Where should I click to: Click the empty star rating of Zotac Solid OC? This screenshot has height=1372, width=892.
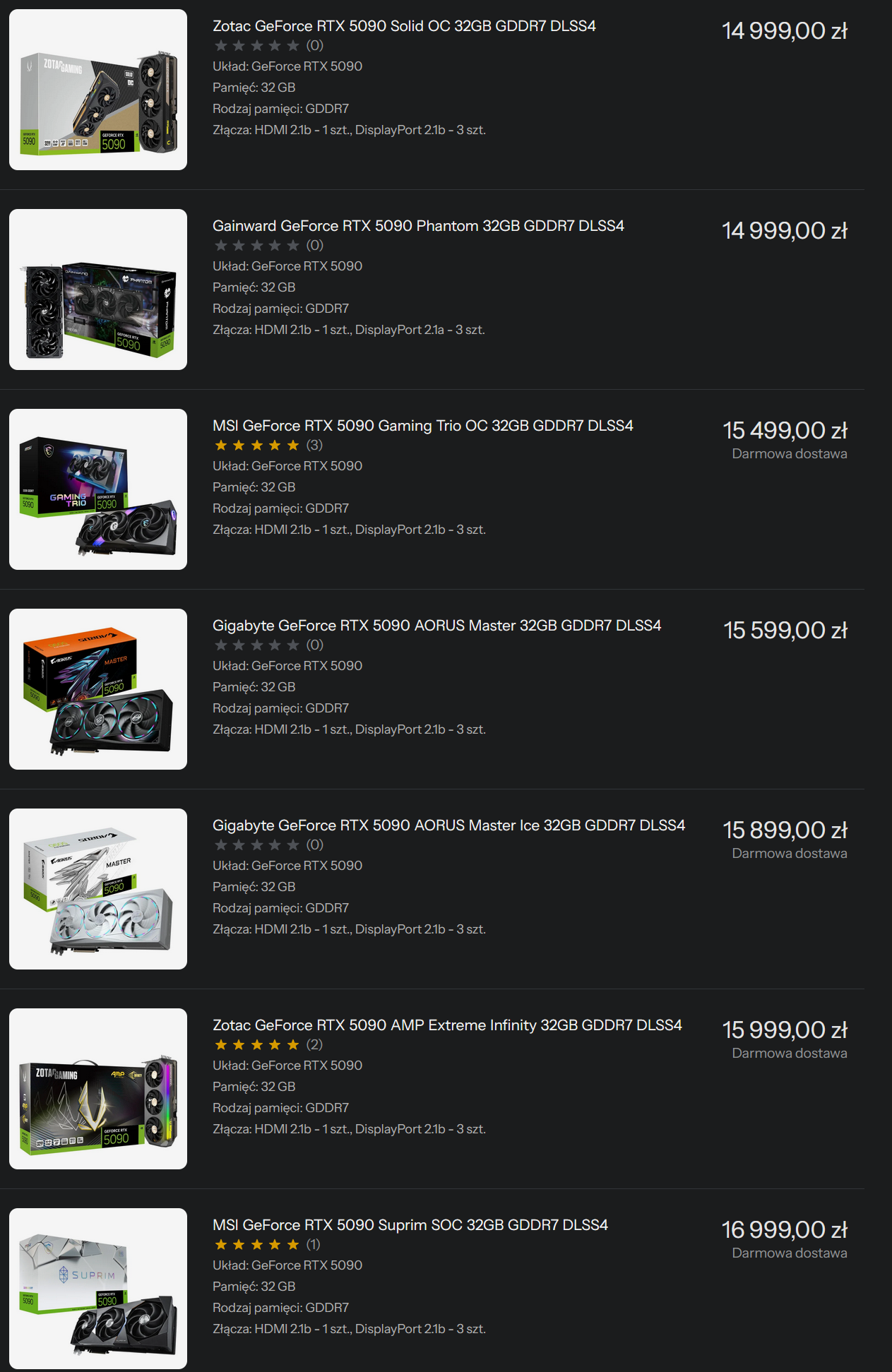tap(257, 45)
